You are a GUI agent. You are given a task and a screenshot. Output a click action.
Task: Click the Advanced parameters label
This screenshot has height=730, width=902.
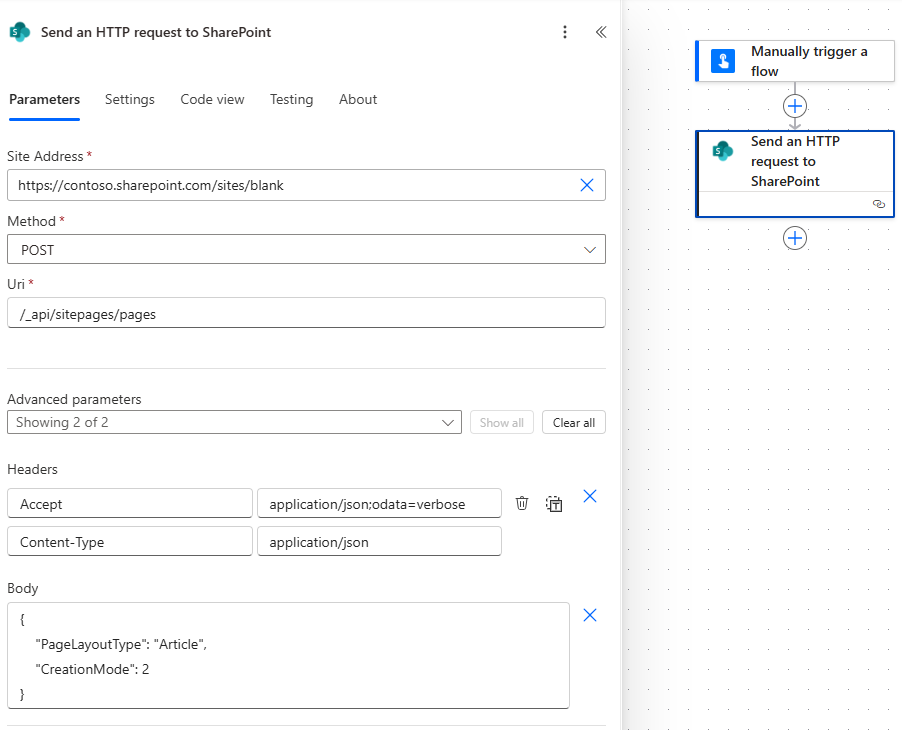click(x=74, y=399)
